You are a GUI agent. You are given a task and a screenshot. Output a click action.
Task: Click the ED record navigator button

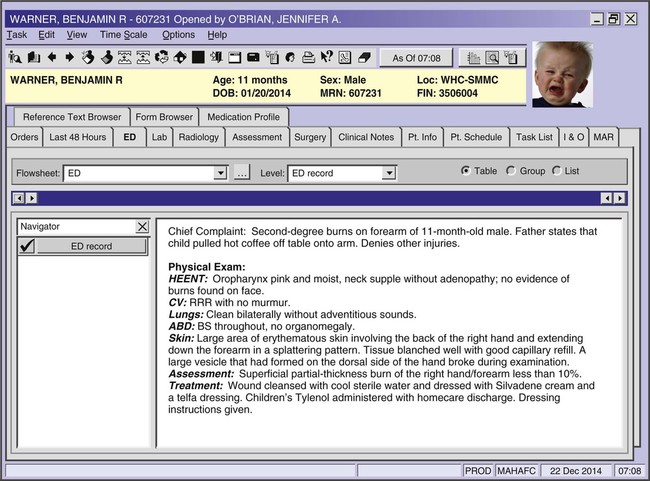coord(91,246)
